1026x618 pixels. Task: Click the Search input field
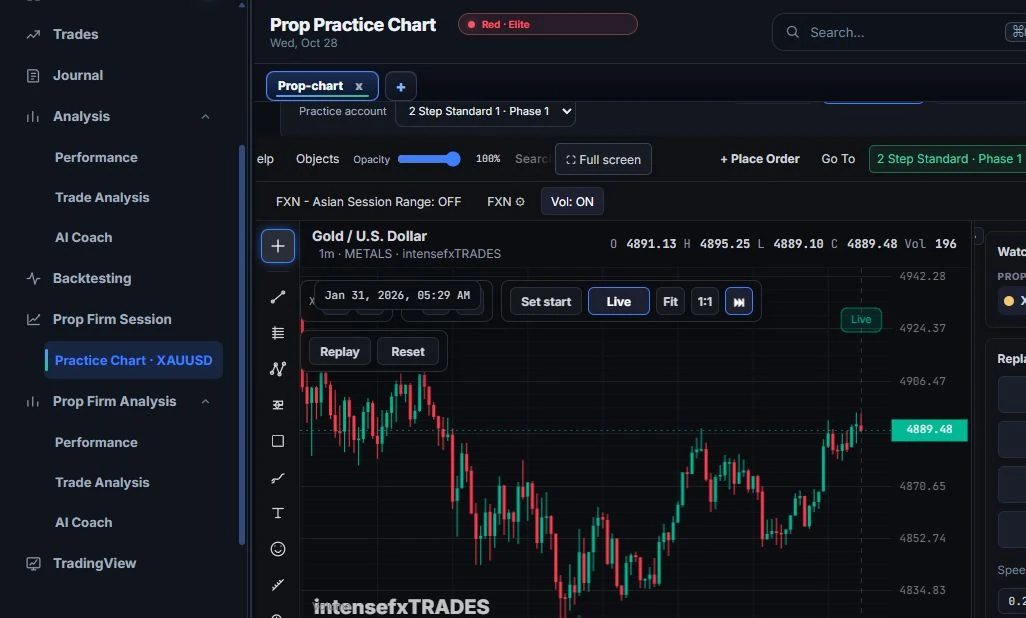click(x=900, y=32)
